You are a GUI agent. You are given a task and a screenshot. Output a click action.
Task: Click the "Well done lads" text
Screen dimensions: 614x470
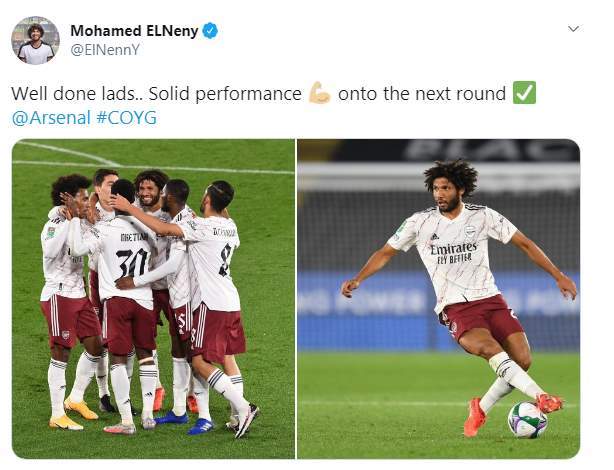coord(72,94)
